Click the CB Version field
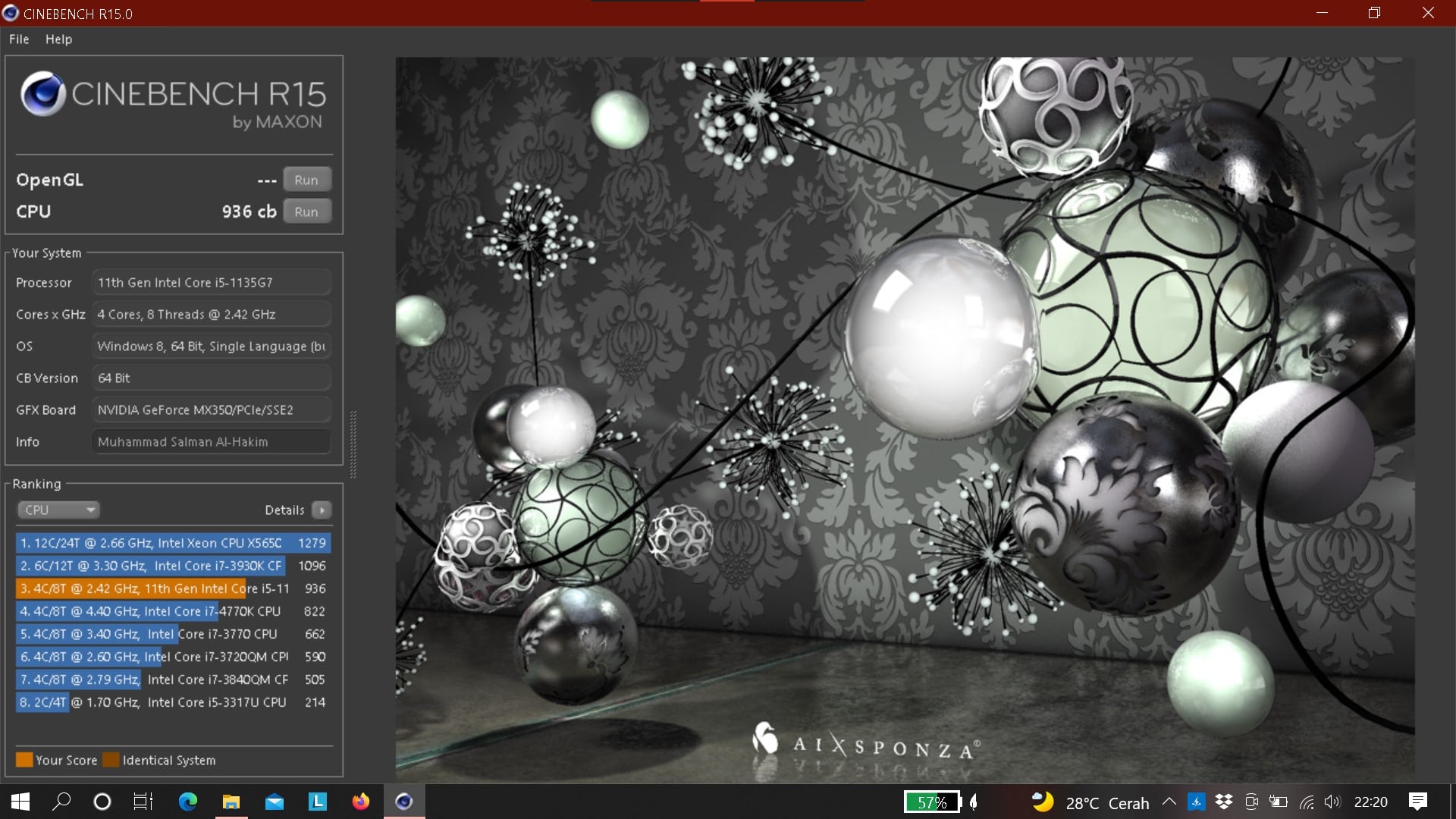Image resolution: width=1456 pixels, height=819 pixels. point(212,378)
